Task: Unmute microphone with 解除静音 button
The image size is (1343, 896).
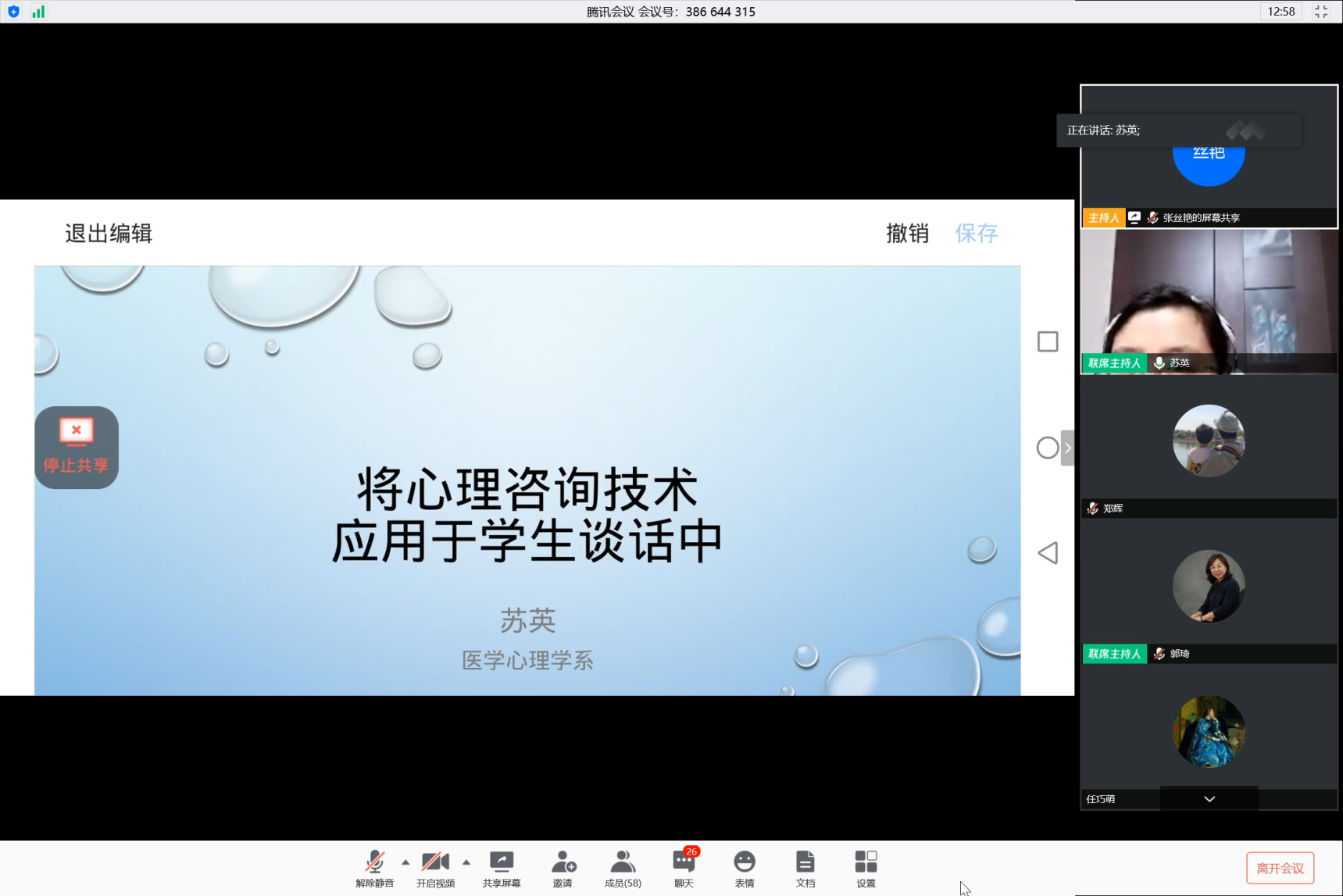Action: click(374, 868)
